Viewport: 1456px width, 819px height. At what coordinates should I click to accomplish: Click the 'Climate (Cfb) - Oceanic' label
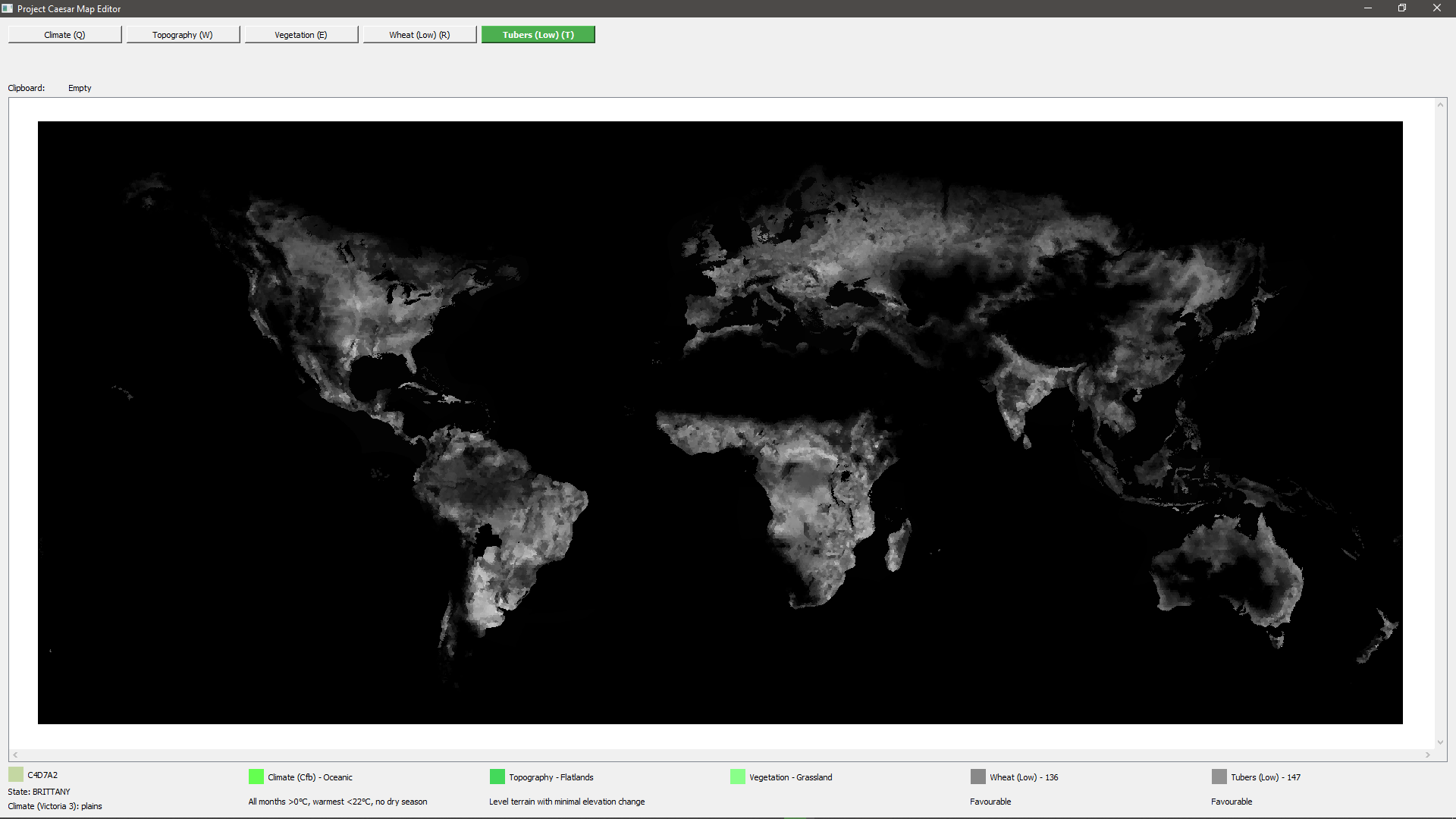(x=310, y=777)
